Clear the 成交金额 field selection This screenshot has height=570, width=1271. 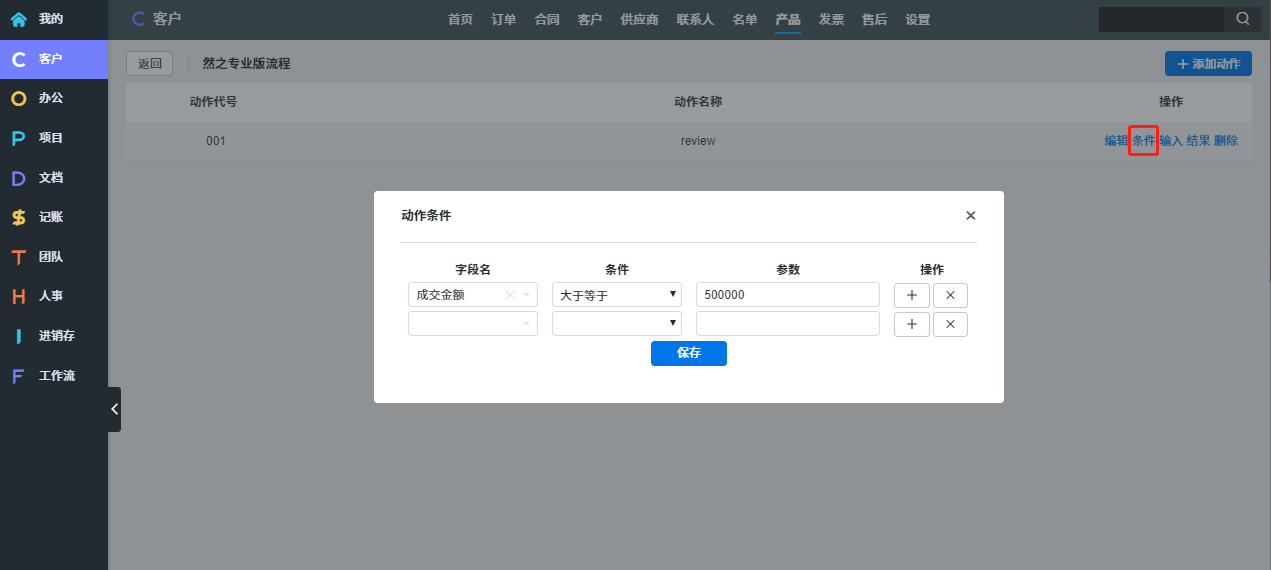(x=509, y=295)
